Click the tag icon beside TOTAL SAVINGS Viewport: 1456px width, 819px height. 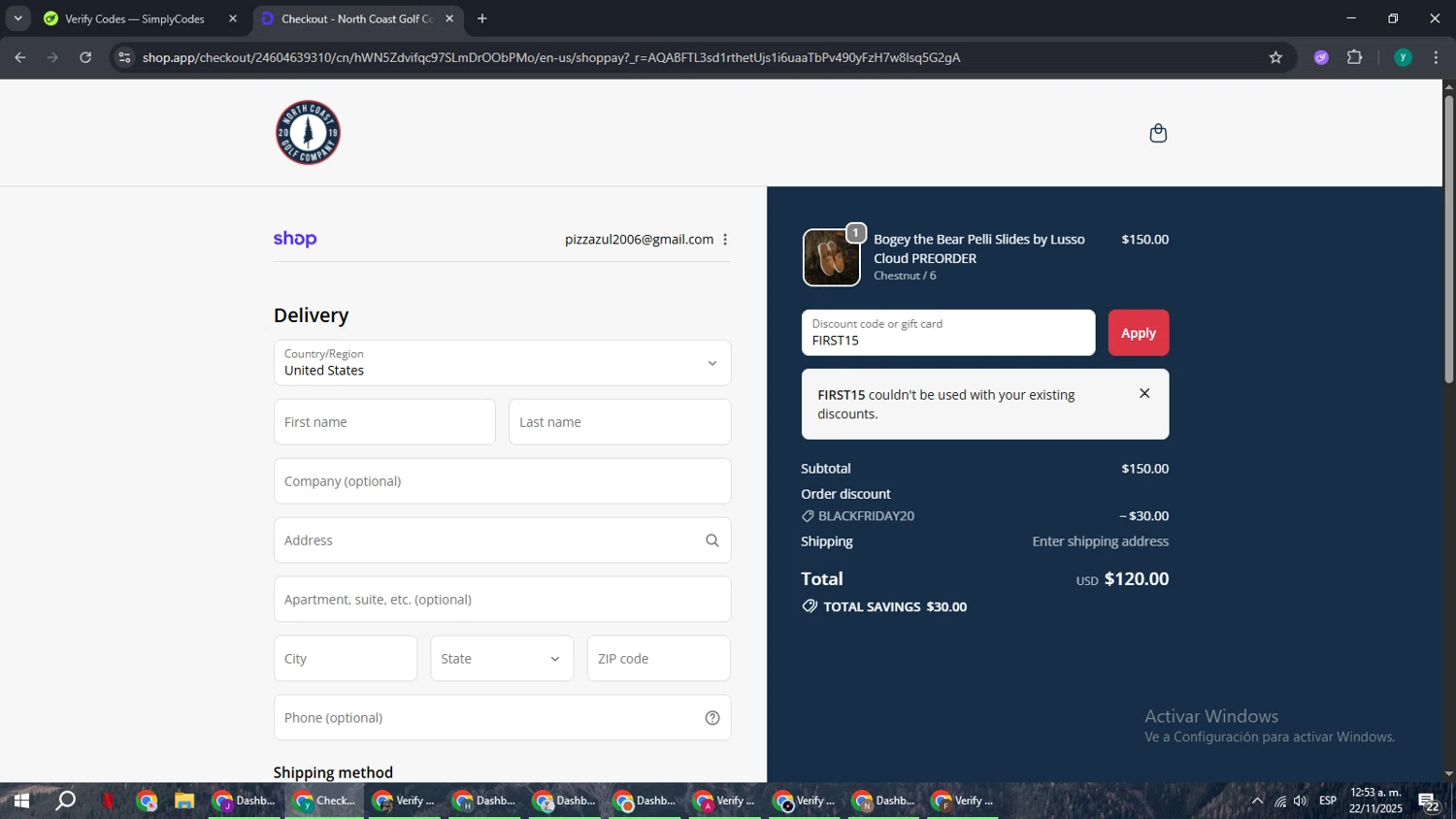[810, 606]
